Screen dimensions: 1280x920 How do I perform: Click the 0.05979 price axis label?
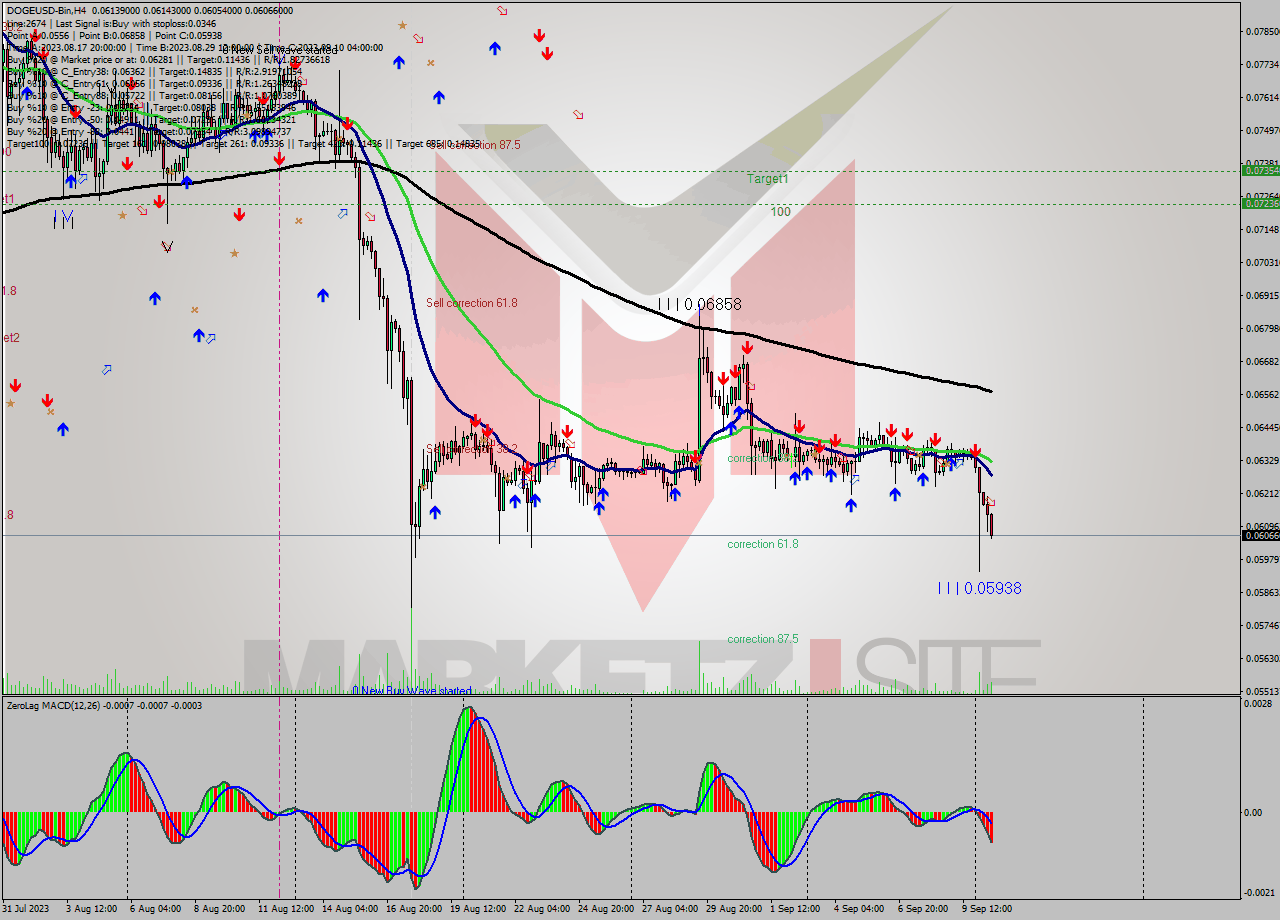[x=1263, y=559]
